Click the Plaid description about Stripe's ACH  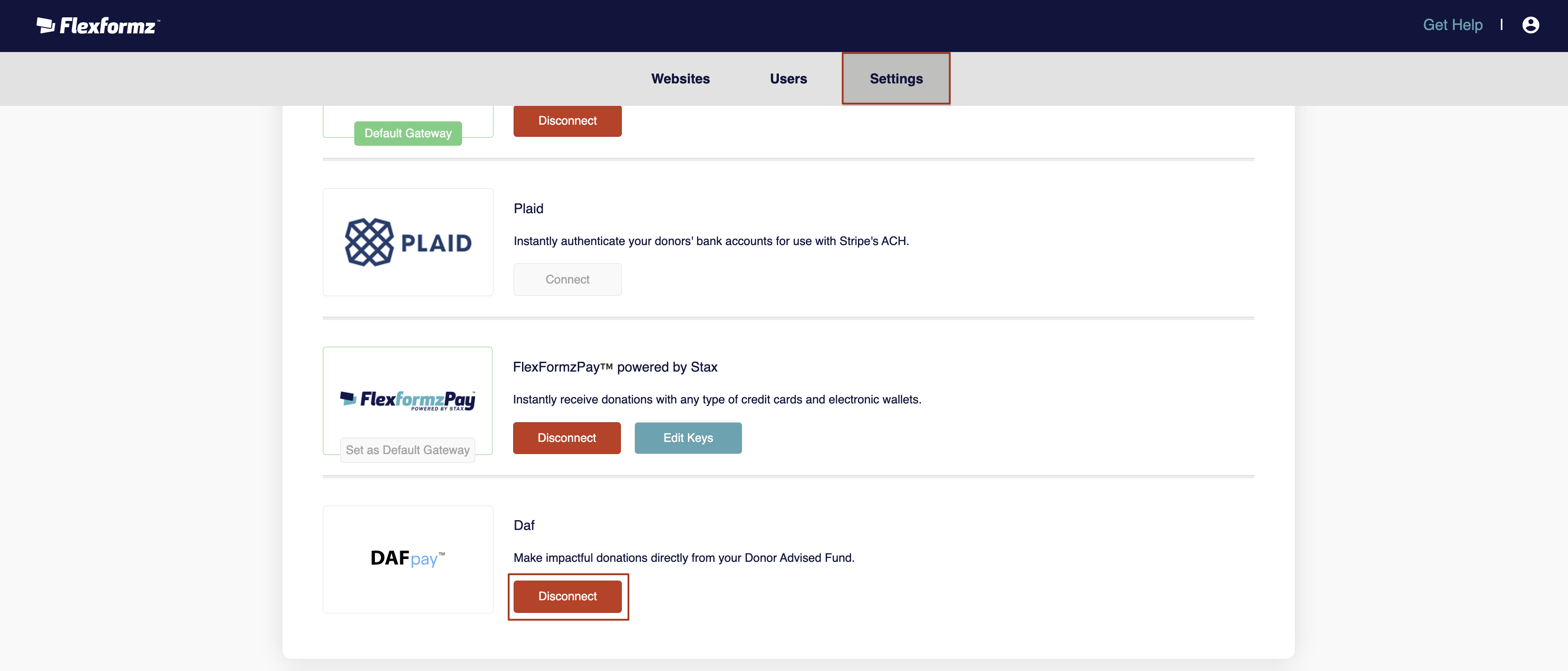click(x=711, y=241)
